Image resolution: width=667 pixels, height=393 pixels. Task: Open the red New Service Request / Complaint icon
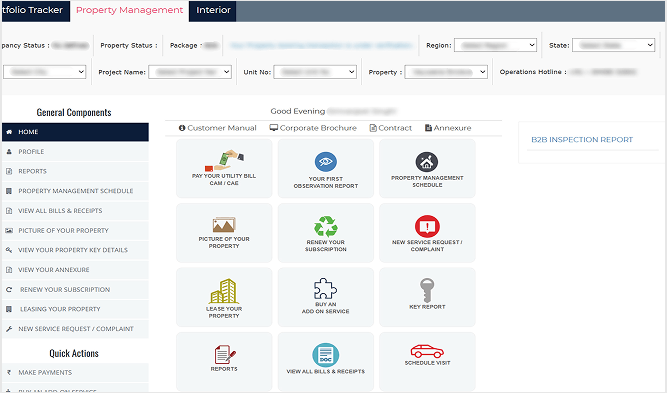click(x=427, y=226)
